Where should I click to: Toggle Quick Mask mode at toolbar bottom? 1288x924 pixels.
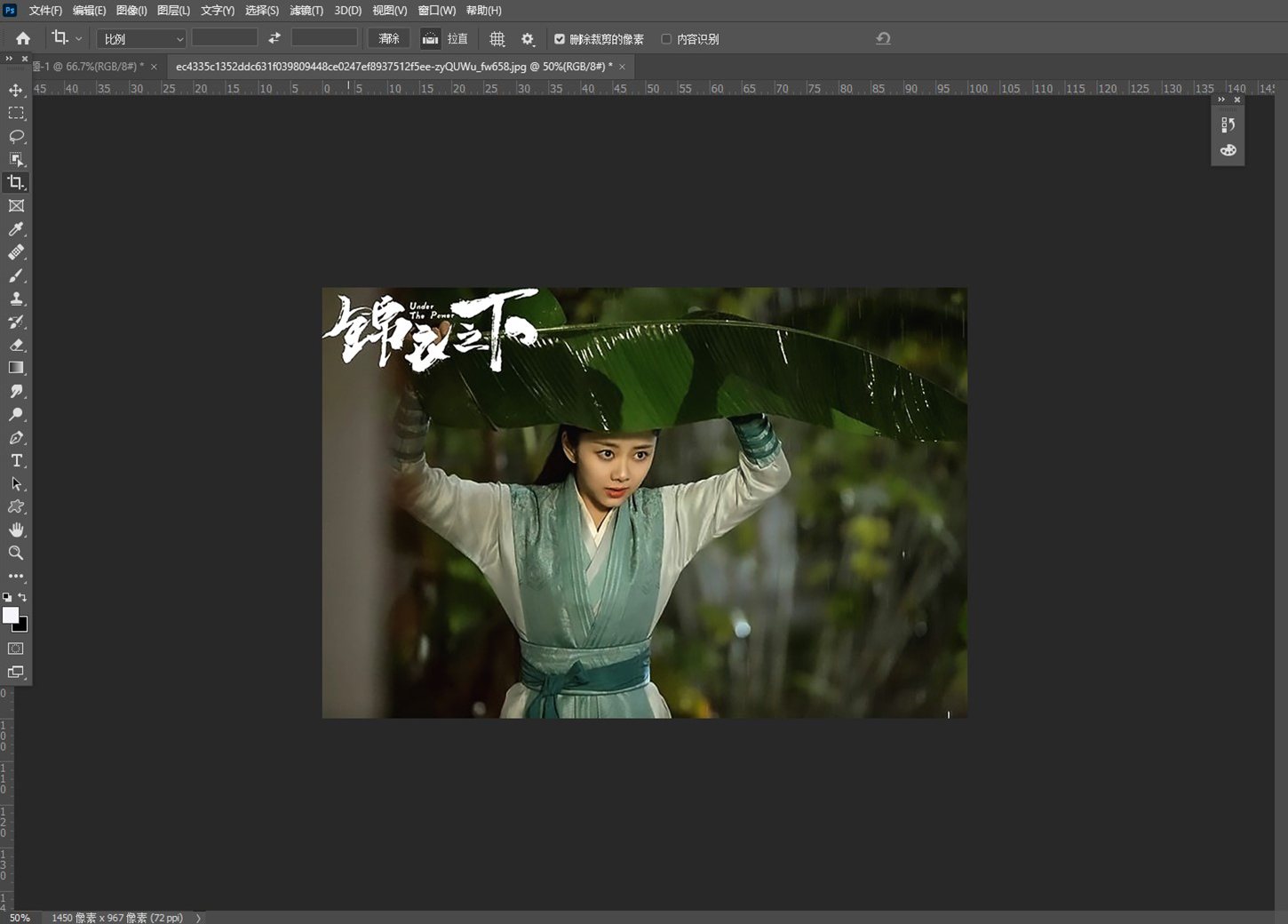[x=16, y=649]
